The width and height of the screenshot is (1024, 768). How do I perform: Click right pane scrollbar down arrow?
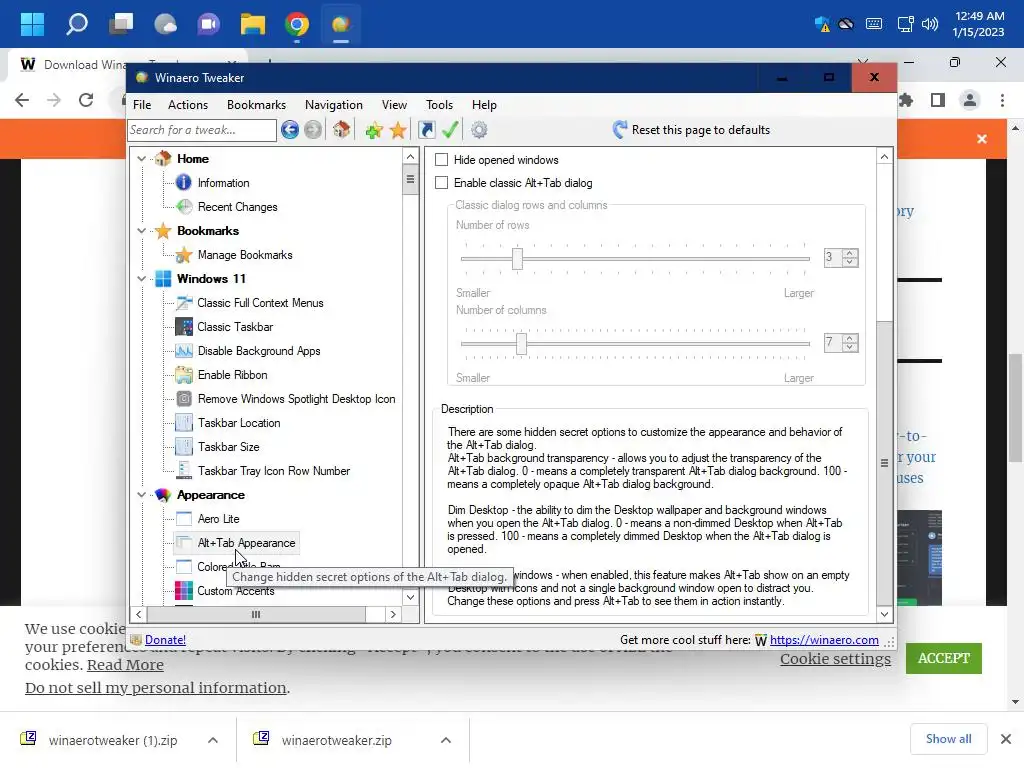pos(884,614)
